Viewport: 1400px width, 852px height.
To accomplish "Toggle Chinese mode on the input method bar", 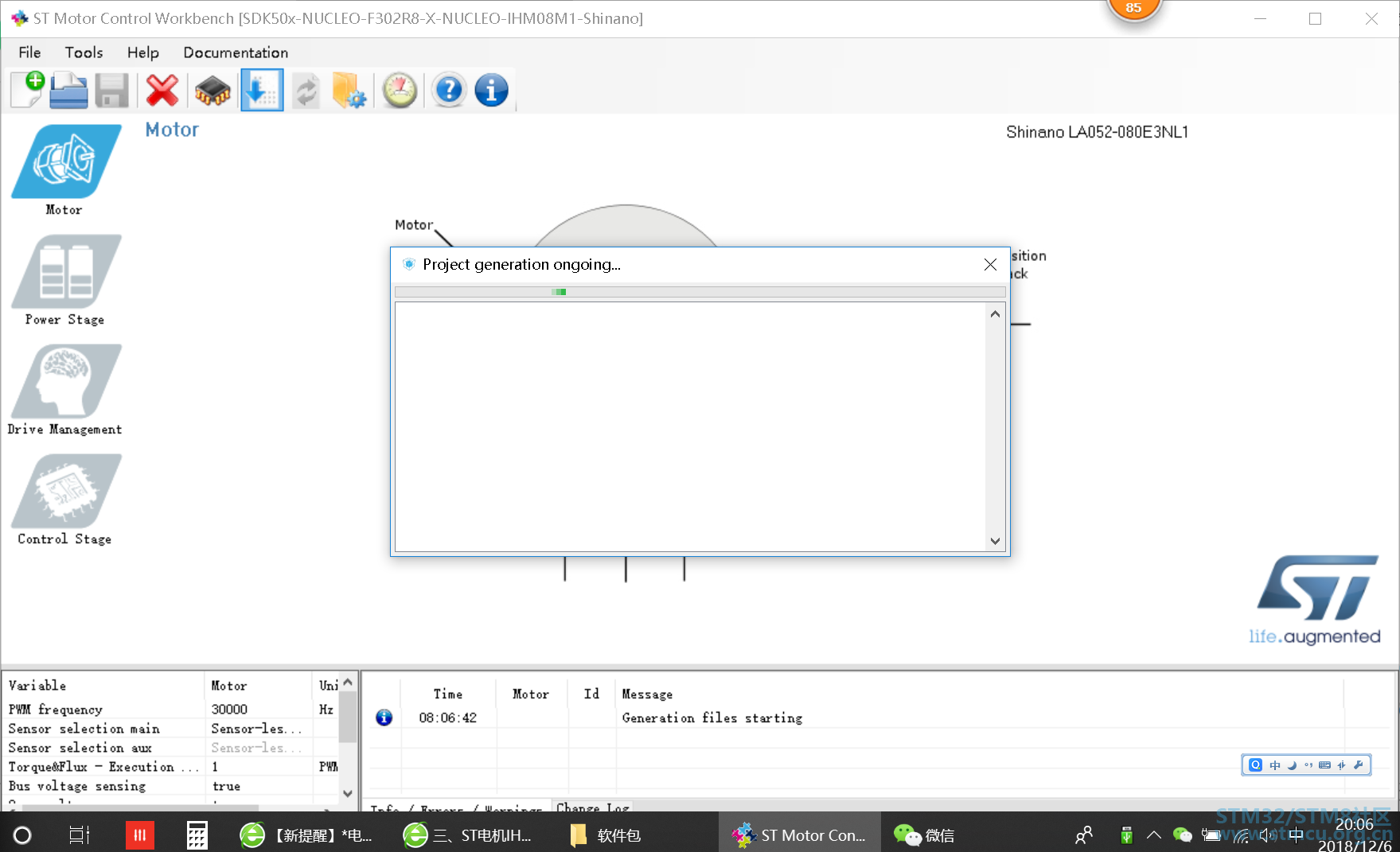I will [1275, 765].
